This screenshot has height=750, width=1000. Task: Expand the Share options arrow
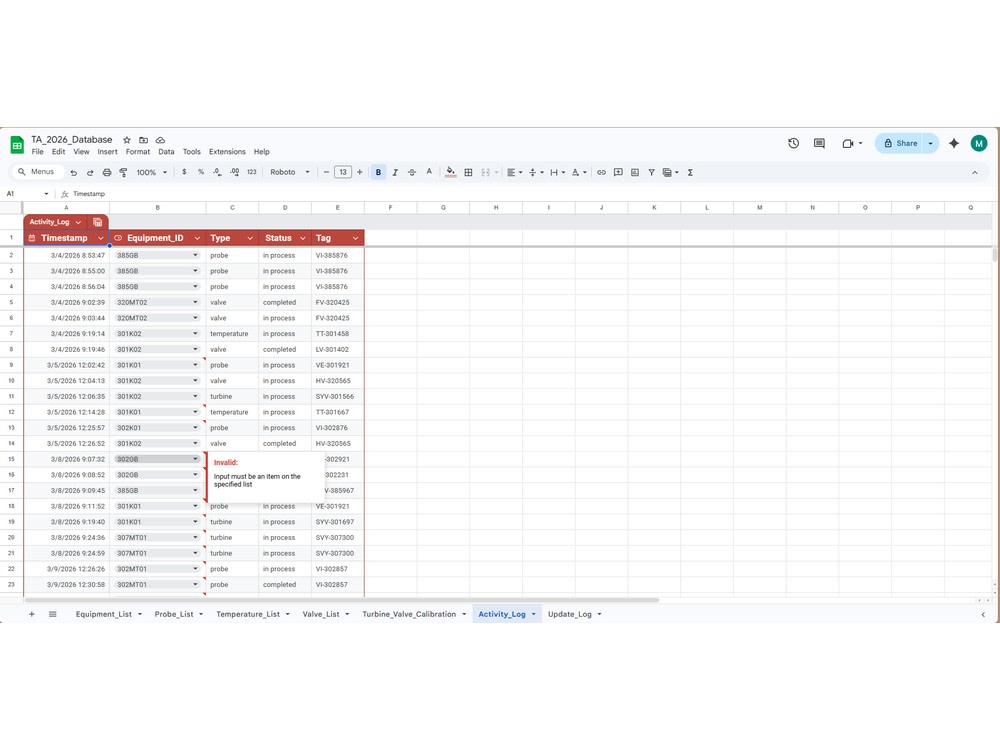pos(930,143)
